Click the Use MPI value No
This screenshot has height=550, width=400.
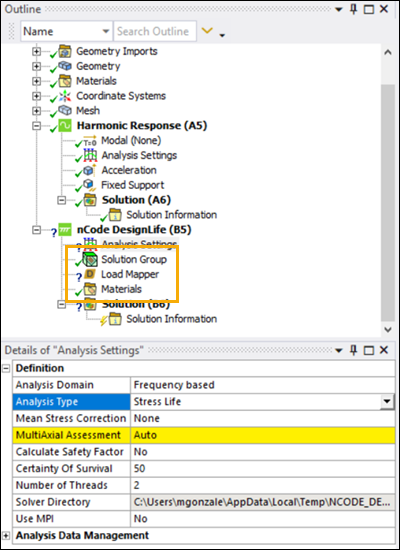[x=263, y=519]
